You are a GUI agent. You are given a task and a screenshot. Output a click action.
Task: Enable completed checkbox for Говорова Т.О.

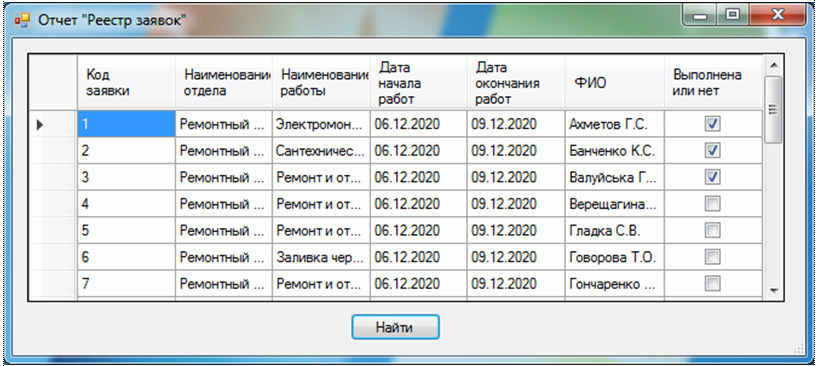pos(712,257)
